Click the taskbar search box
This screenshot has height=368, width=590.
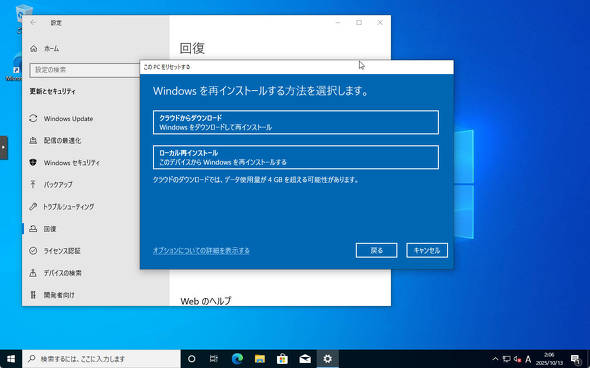102,359
